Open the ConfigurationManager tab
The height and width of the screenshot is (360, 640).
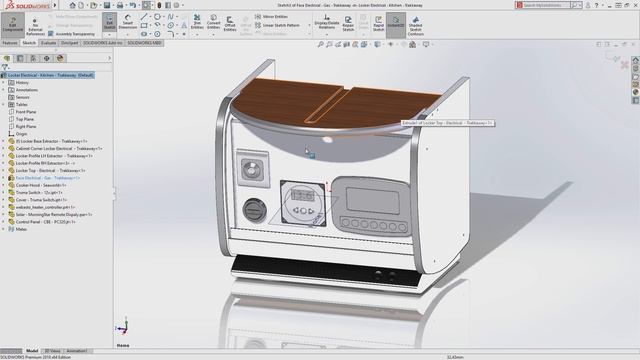(33, 58)
